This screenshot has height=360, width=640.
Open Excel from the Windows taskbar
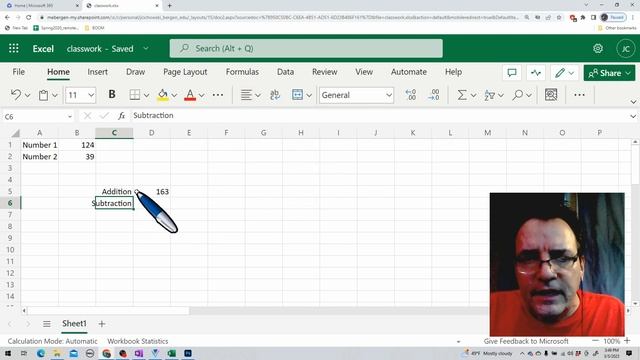(171, 353)
